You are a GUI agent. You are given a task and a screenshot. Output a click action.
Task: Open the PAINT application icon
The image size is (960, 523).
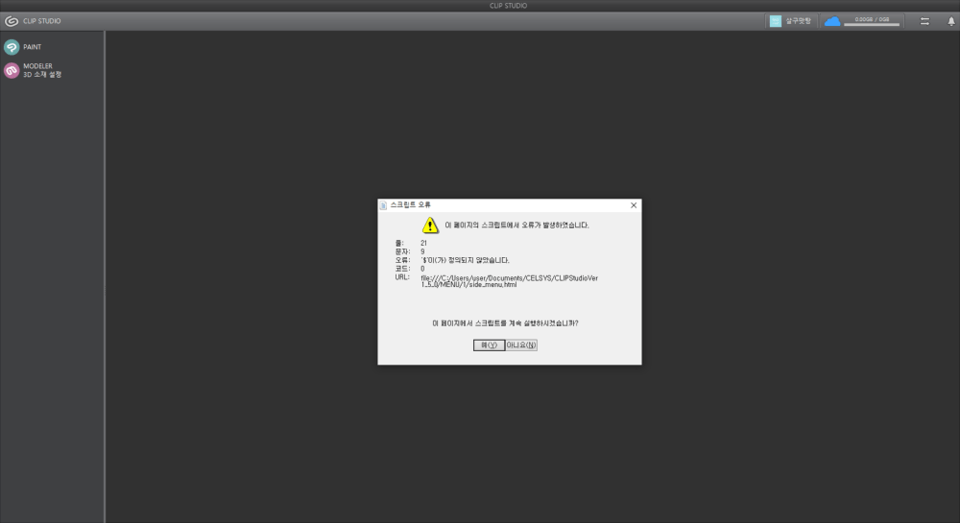(12, 47)
